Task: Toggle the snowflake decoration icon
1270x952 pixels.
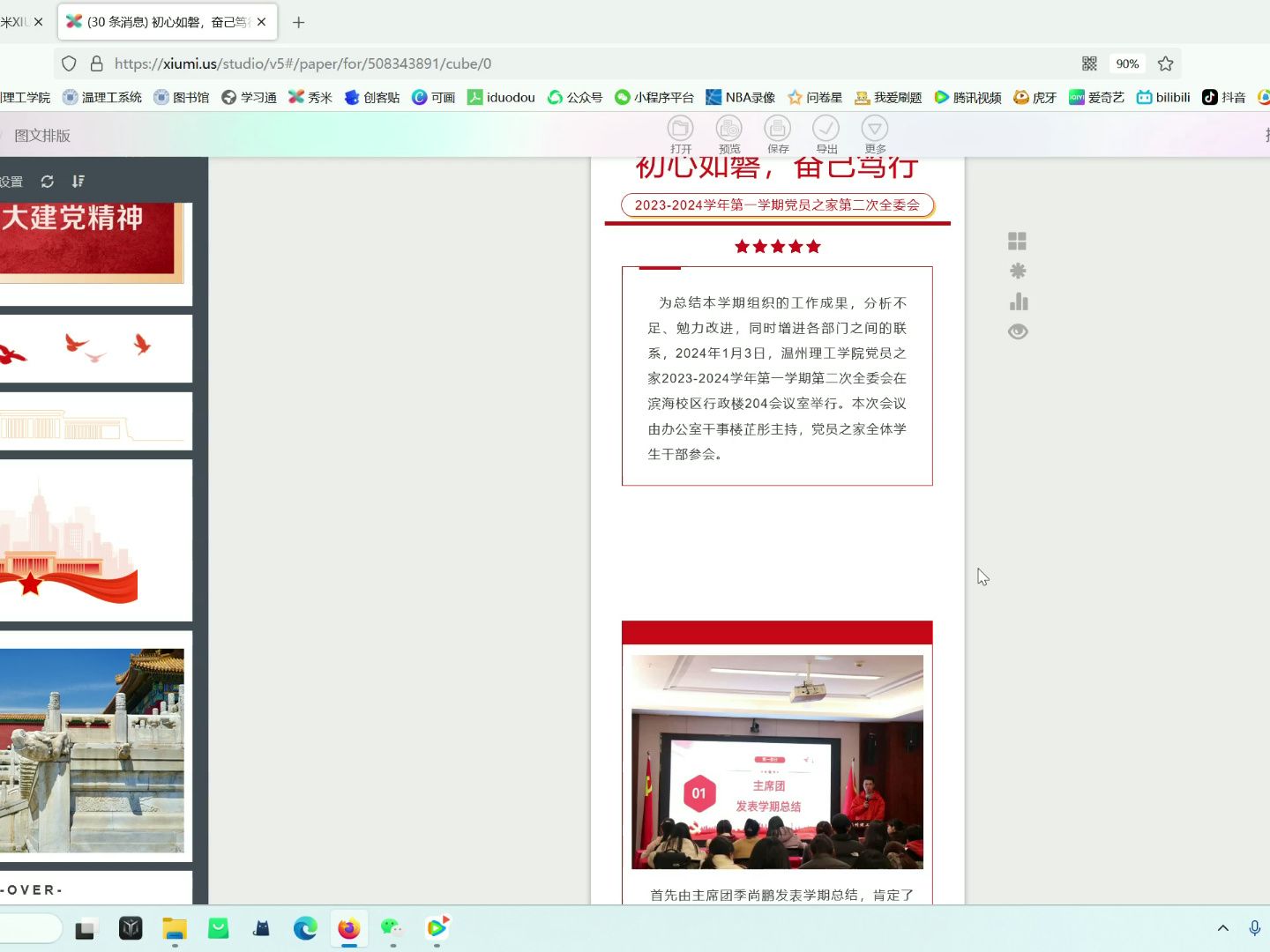Action: click(1018, 271)
